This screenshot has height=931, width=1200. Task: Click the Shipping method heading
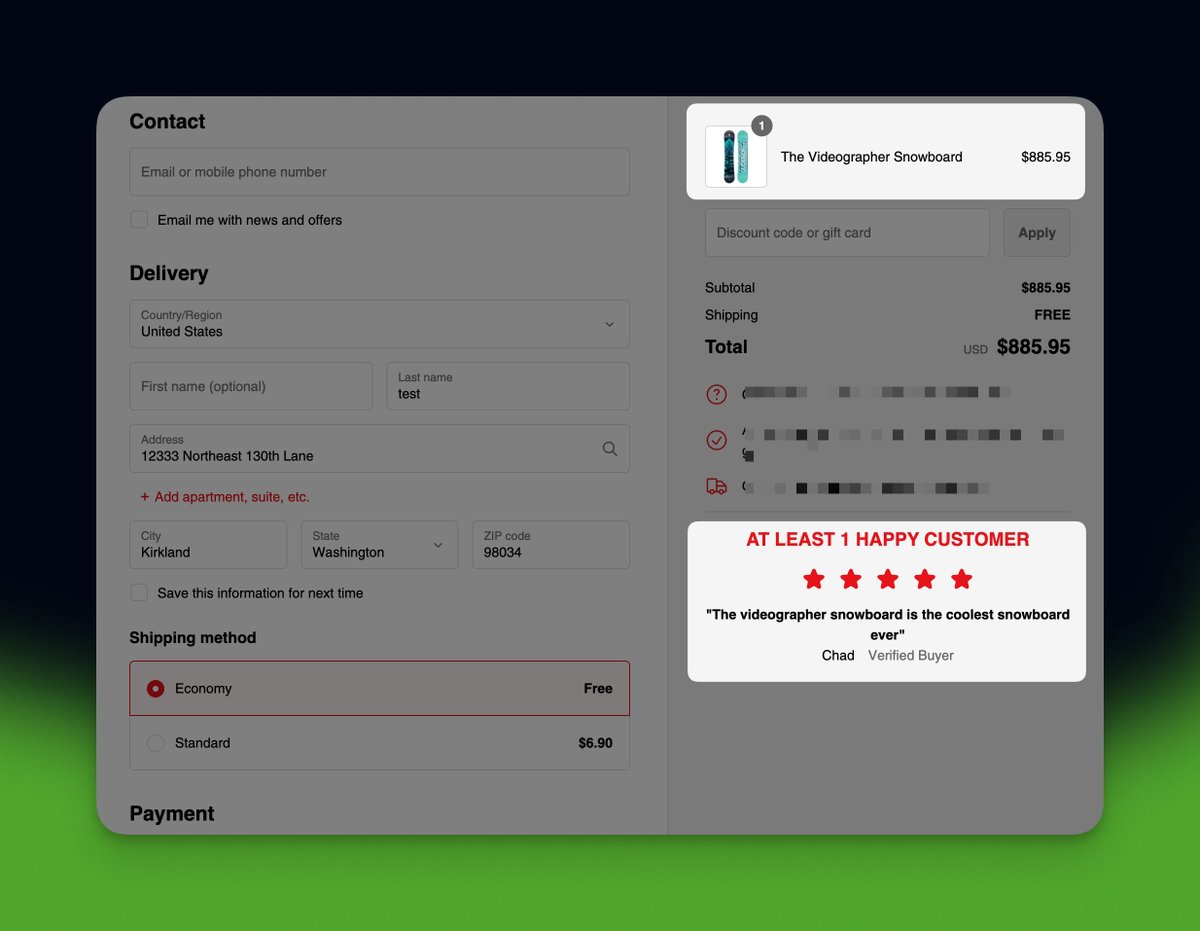point(193,638)
